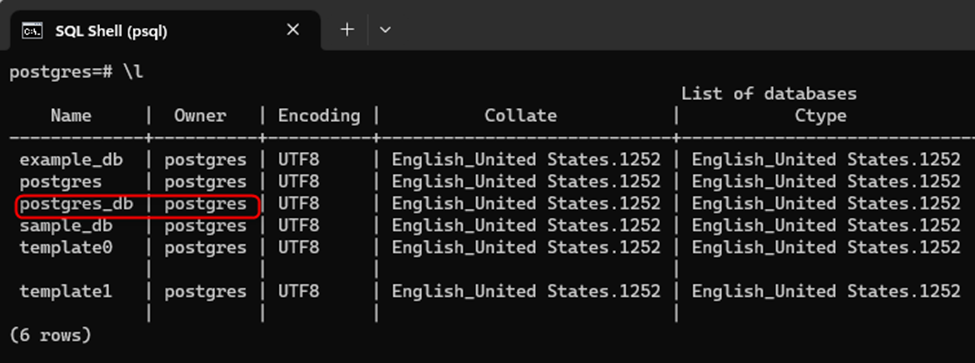Click UTF8 encoding in example_db row
The image size is (975, 363).
(x=298, y=160)
